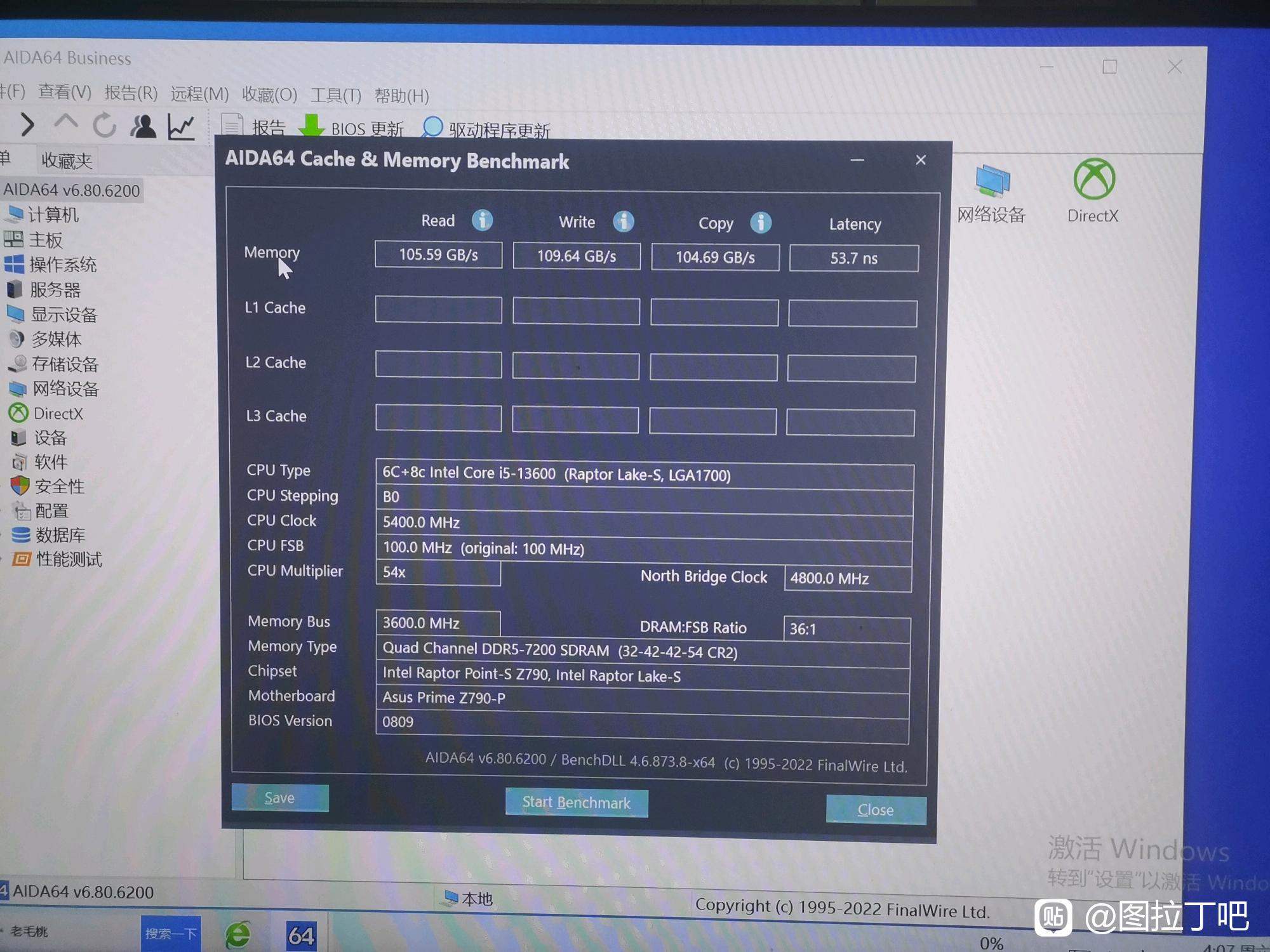The height and width of the screenshot is (952, 1270).
Task: Select 存储设备 in the sidebar tree
Action: [x=54, y=364]
